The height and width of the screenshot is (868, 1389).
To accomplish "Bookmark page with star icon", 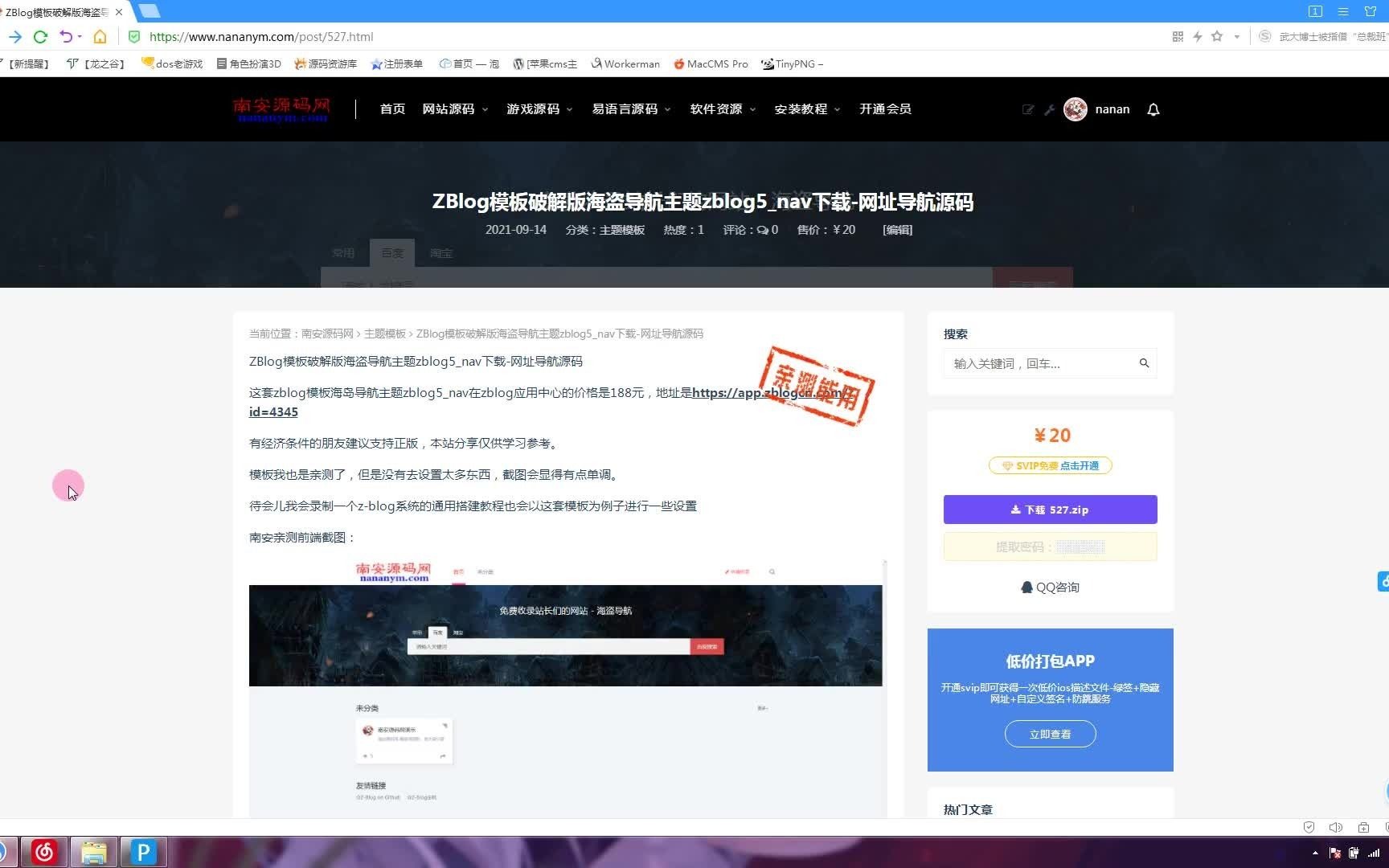I will click(x=1217, y=37).
